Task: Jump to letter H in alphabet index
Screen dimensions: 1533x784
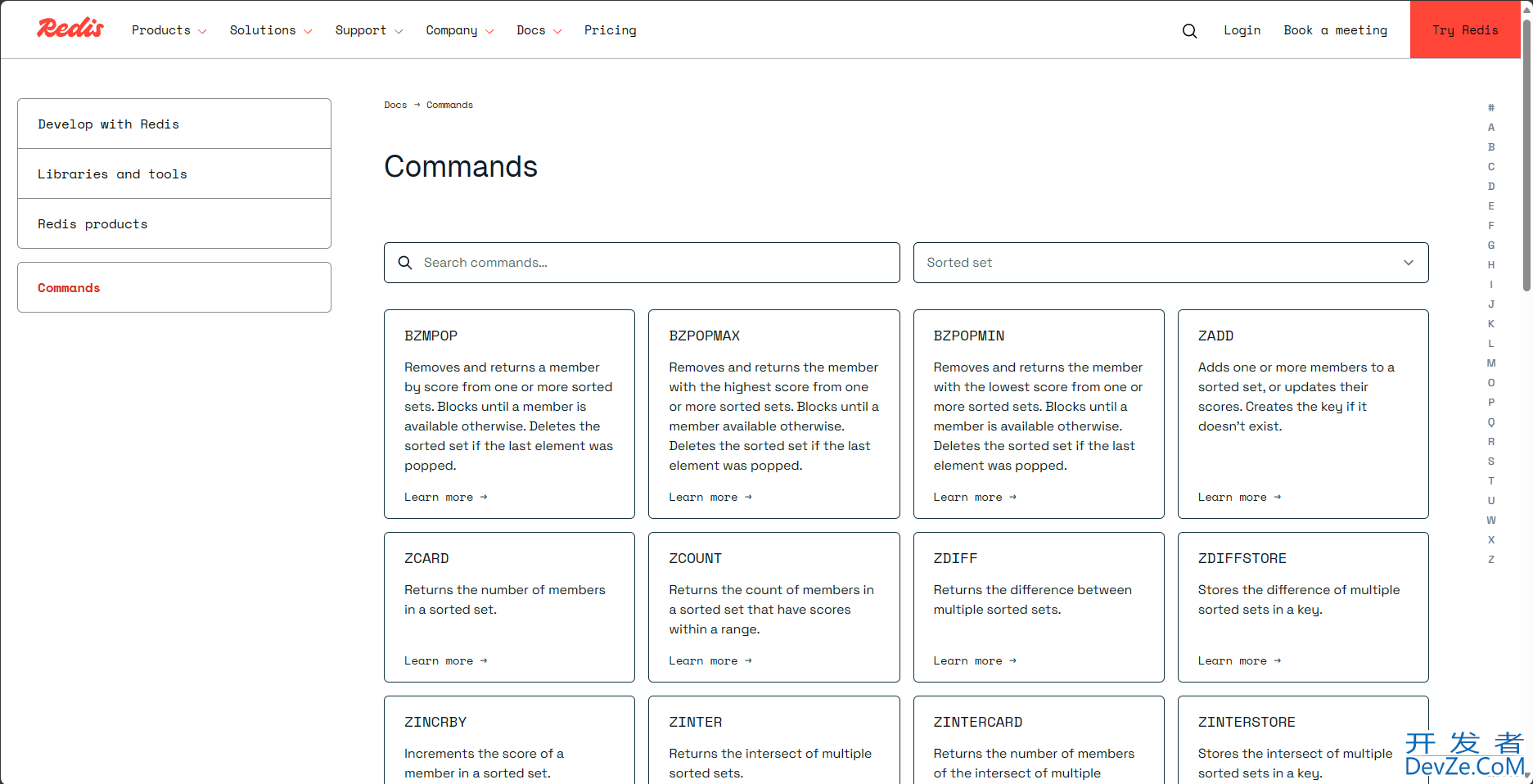Action: click(1491, 265)
